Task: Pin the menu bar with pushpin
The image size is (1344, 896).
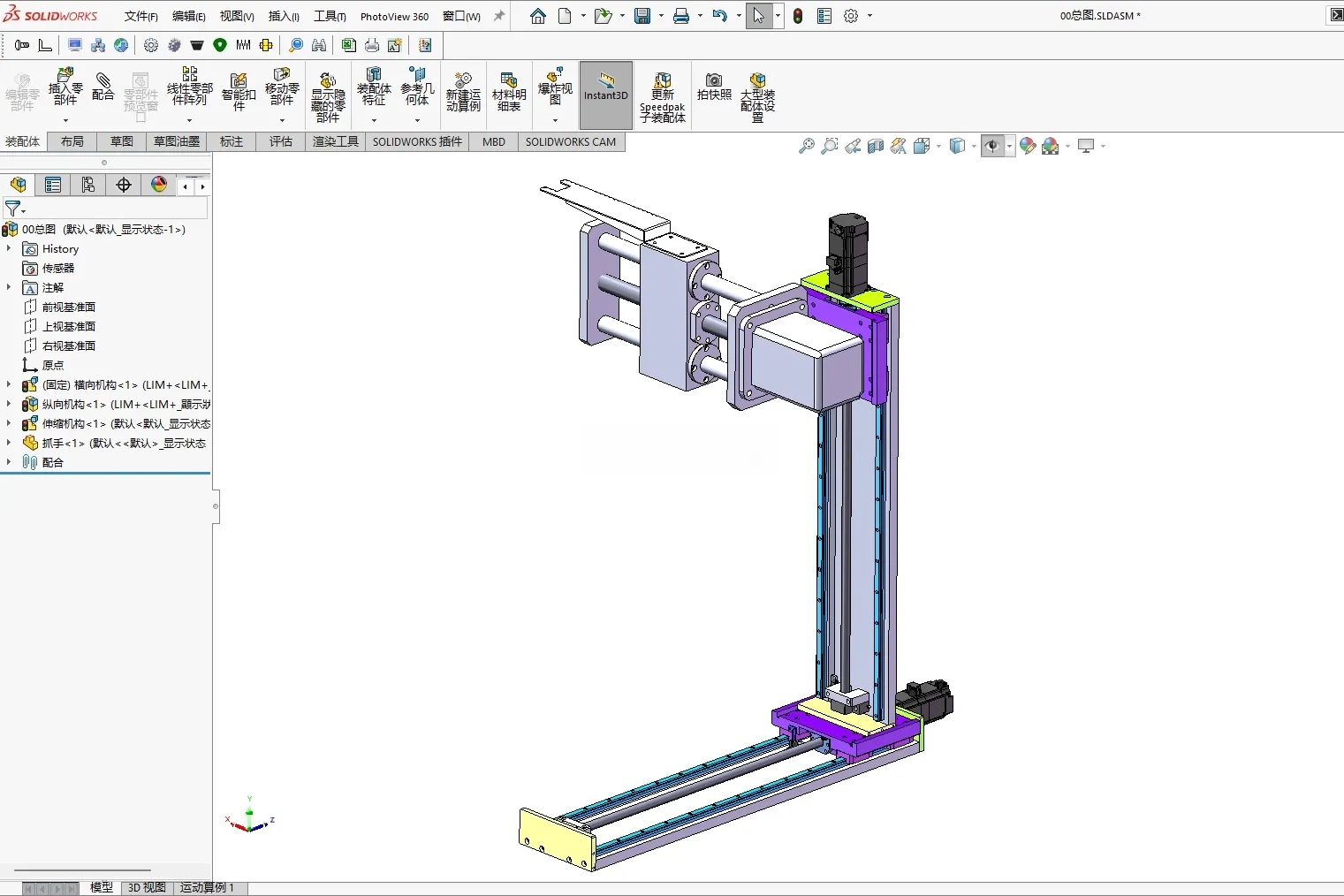Action: 499,16
